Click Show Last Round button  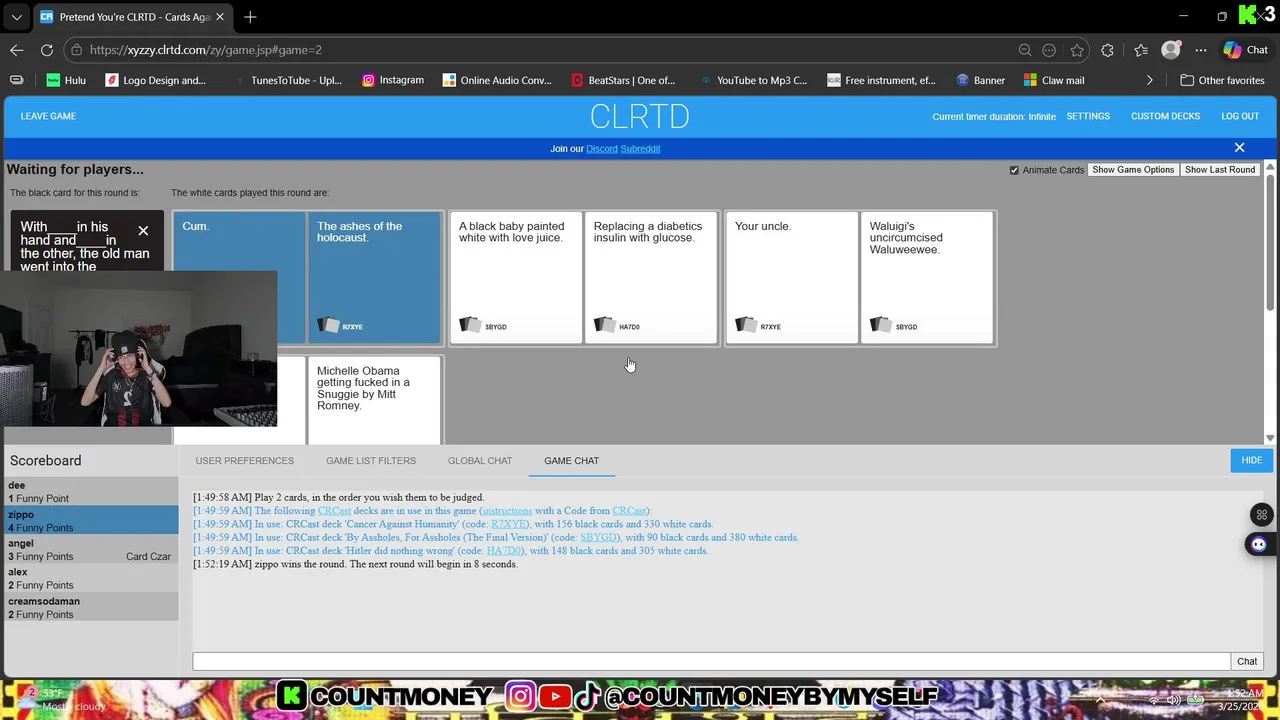1220,170
